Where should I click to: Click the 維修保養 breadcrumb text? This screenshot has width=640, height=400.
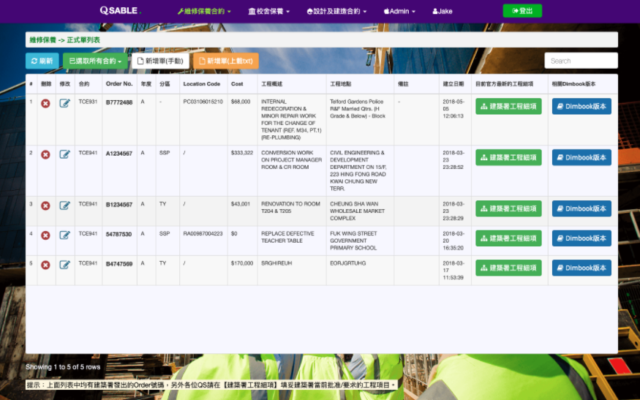[x=43, y=40]
